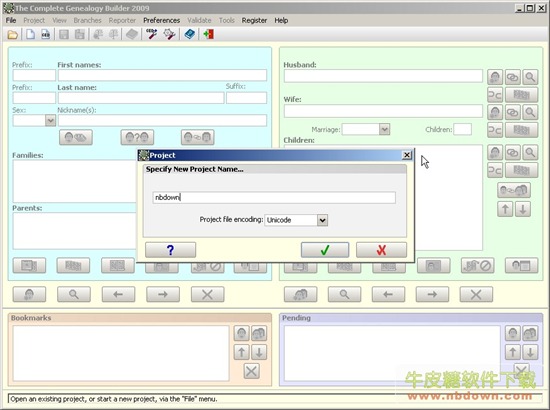Click the person icon beside Wife field
The image size is (550, 410).
[x=495, y=112]
